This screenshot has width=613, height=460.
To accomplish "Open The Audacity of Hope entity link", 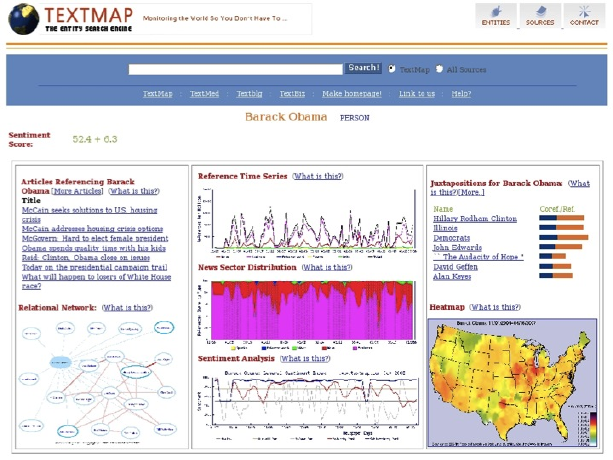I will (479, 257).
